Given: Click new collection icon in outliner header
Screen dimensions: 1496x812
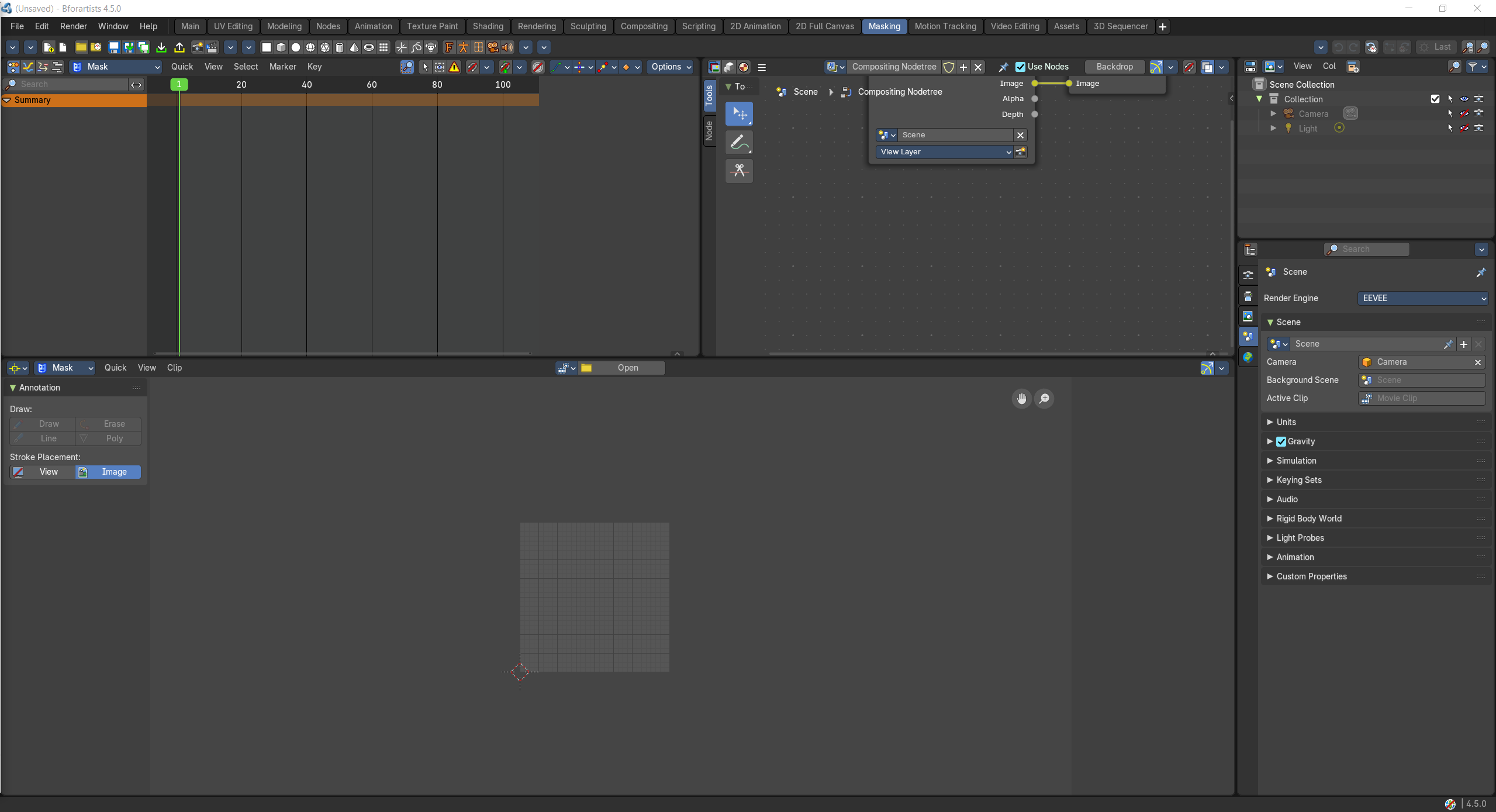Looking at the screenshot, I should pos(1352,67).
